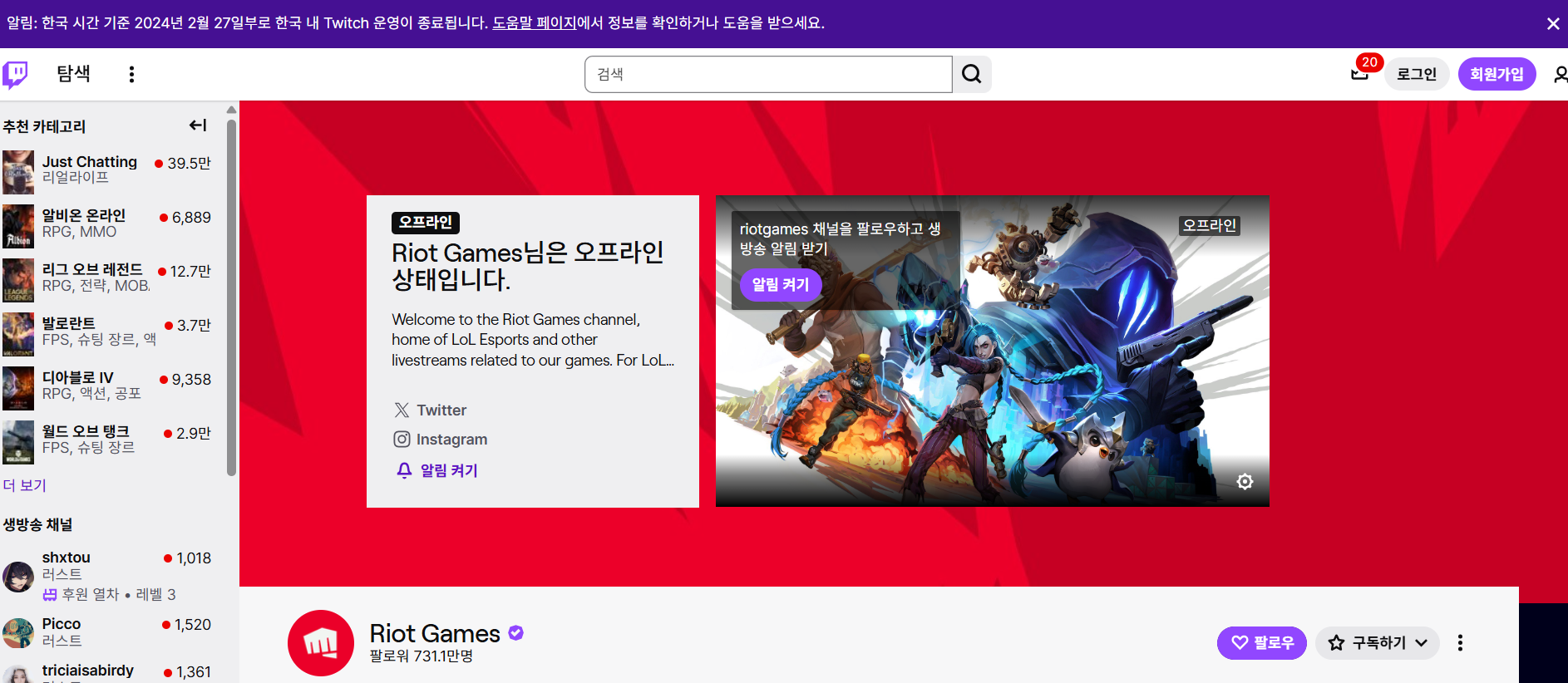1568x683 pixels.
Task: Click the Twitch logo home icon
Action: click(x=15, y=75)
